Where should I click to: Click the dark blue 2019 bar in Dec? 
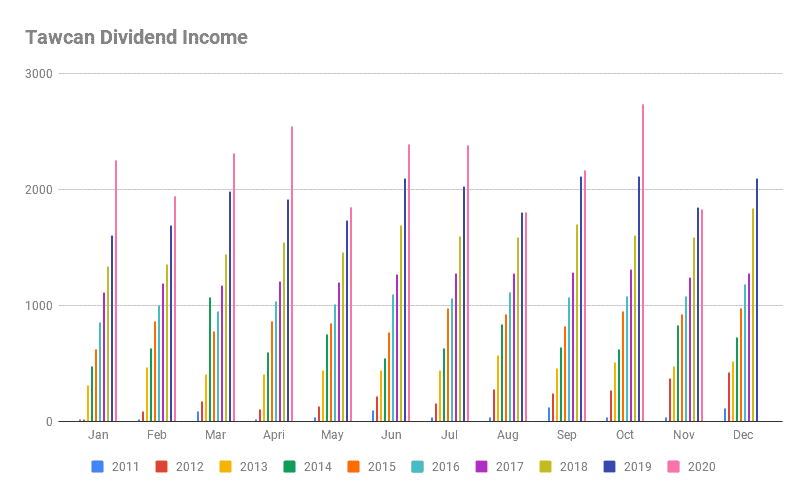(757, 300)
